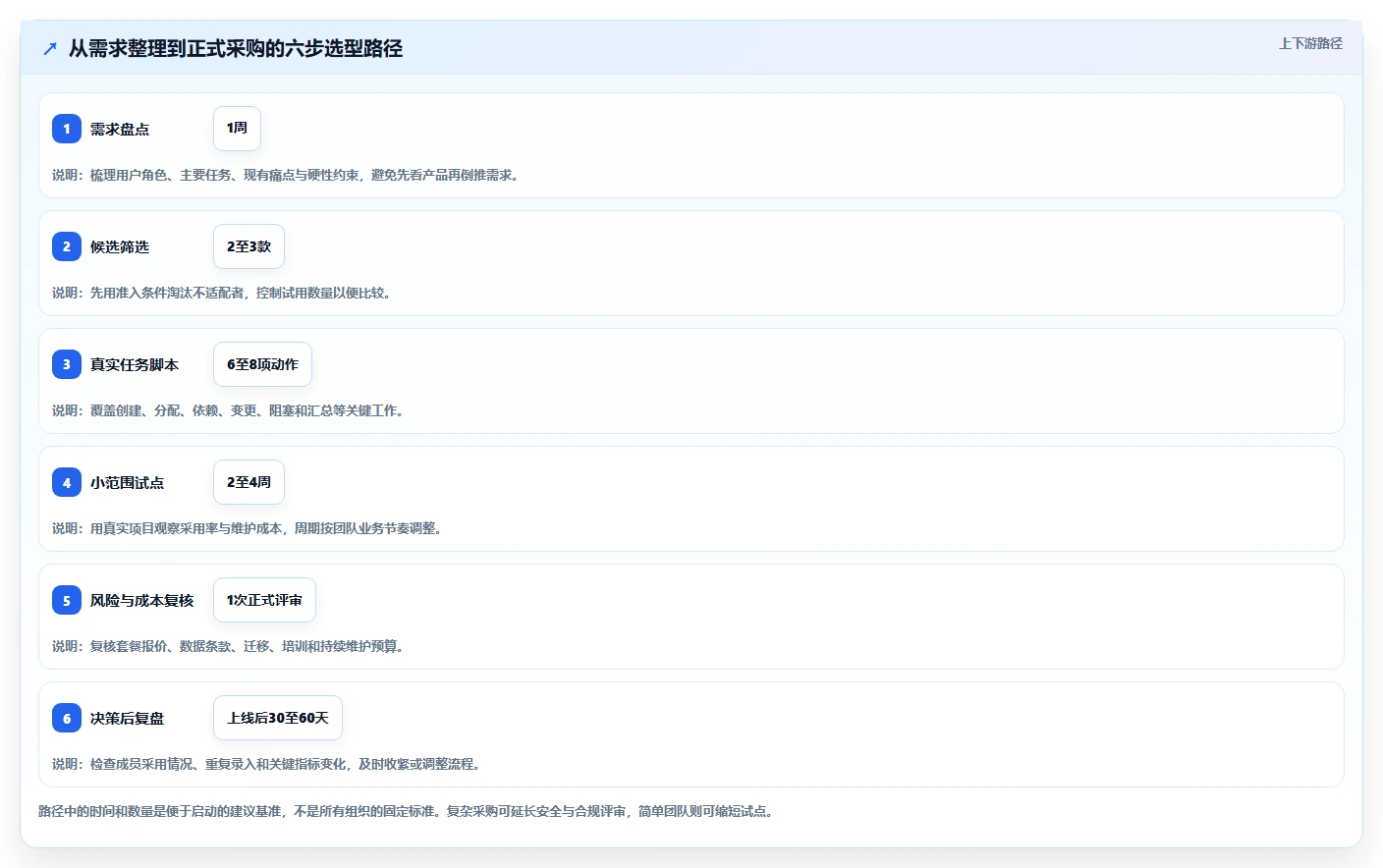Image resolution: width=1383 pixels, height=868 pixels.
Task: Click the step number 2 badge
Action: coord(67,246)
